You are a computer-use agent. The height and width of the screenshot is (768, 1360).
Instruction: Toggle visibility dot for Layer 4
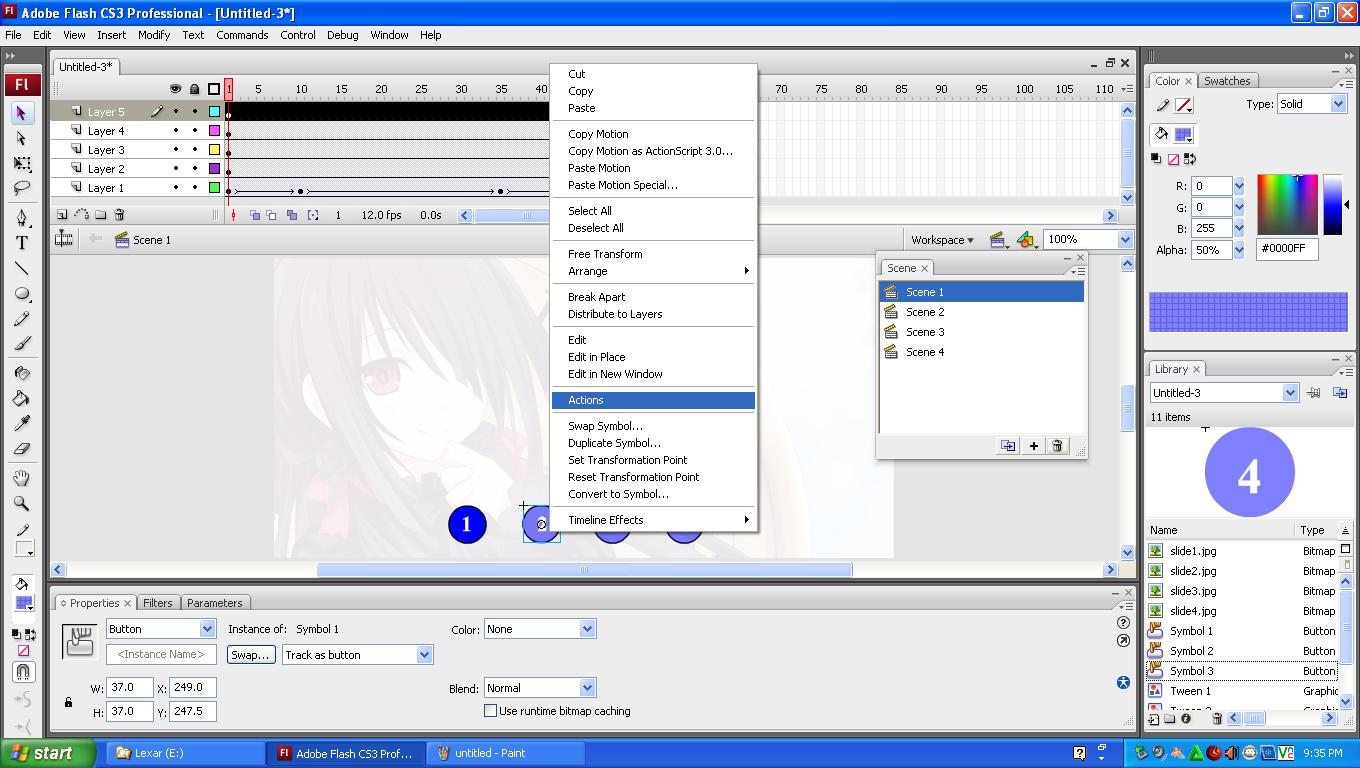[x=176, y=131]
